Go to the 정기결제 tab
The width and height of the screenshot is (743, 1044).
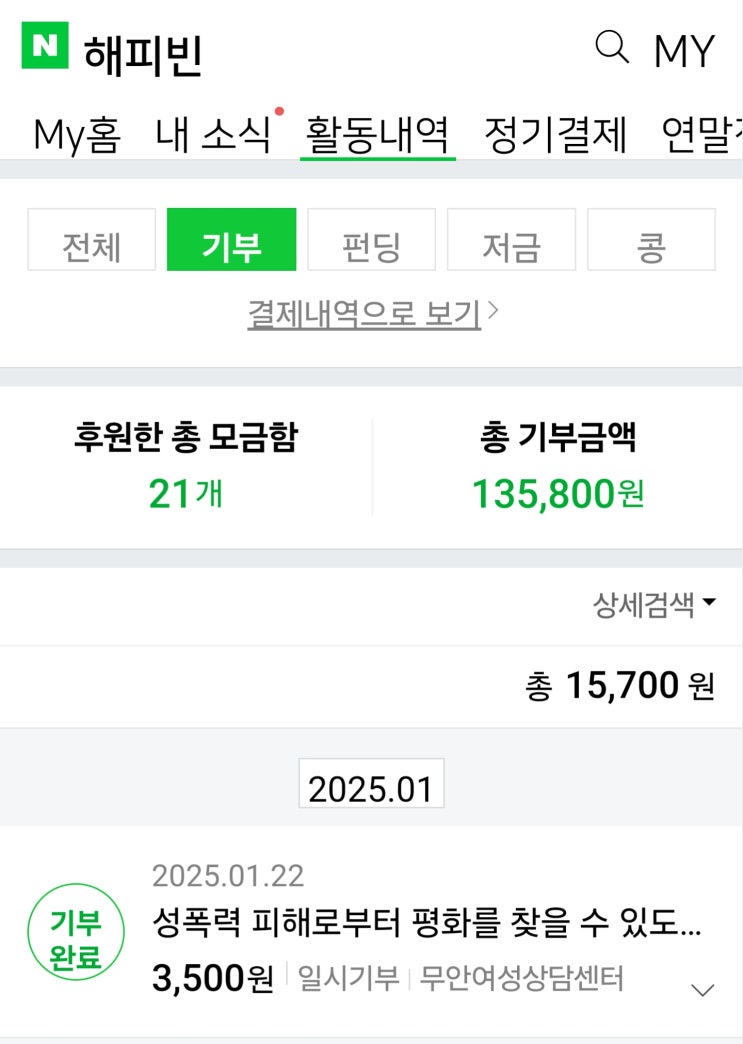pyautogui.click(x=555, y=134)
